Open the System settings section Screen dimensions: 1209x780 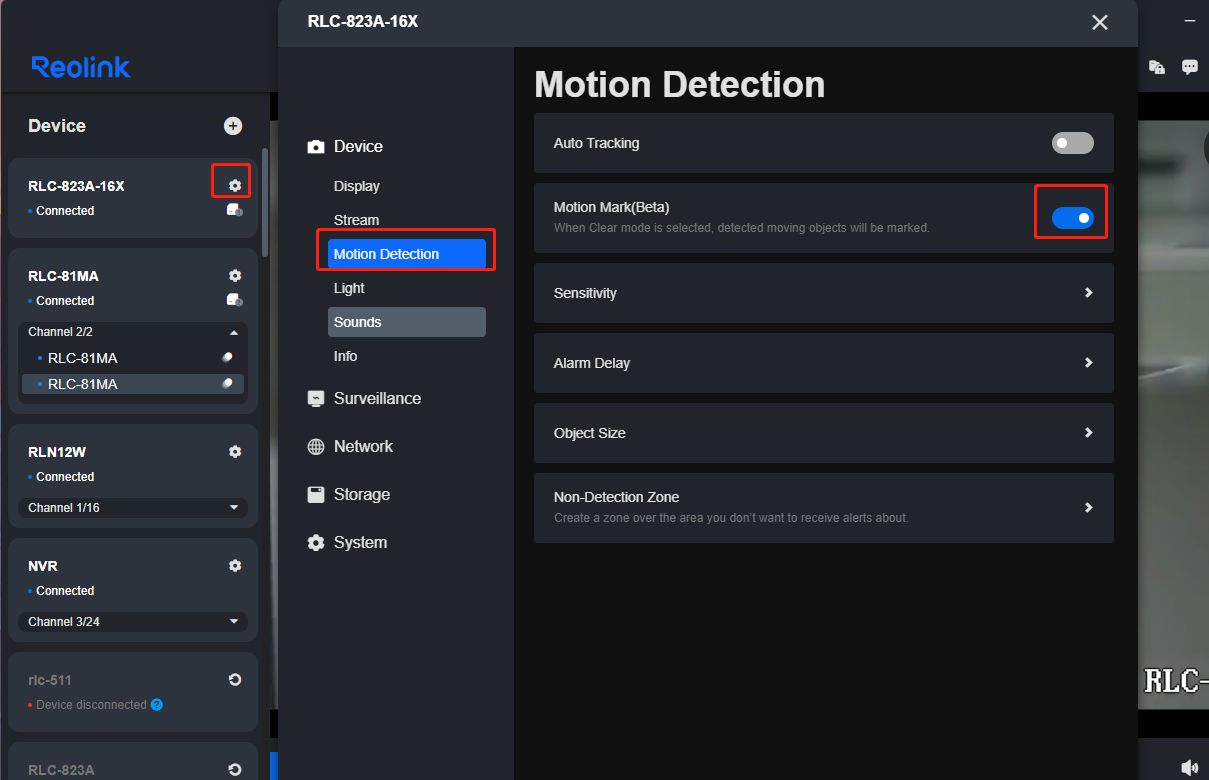pyautogui.click(x=347, y=542)
